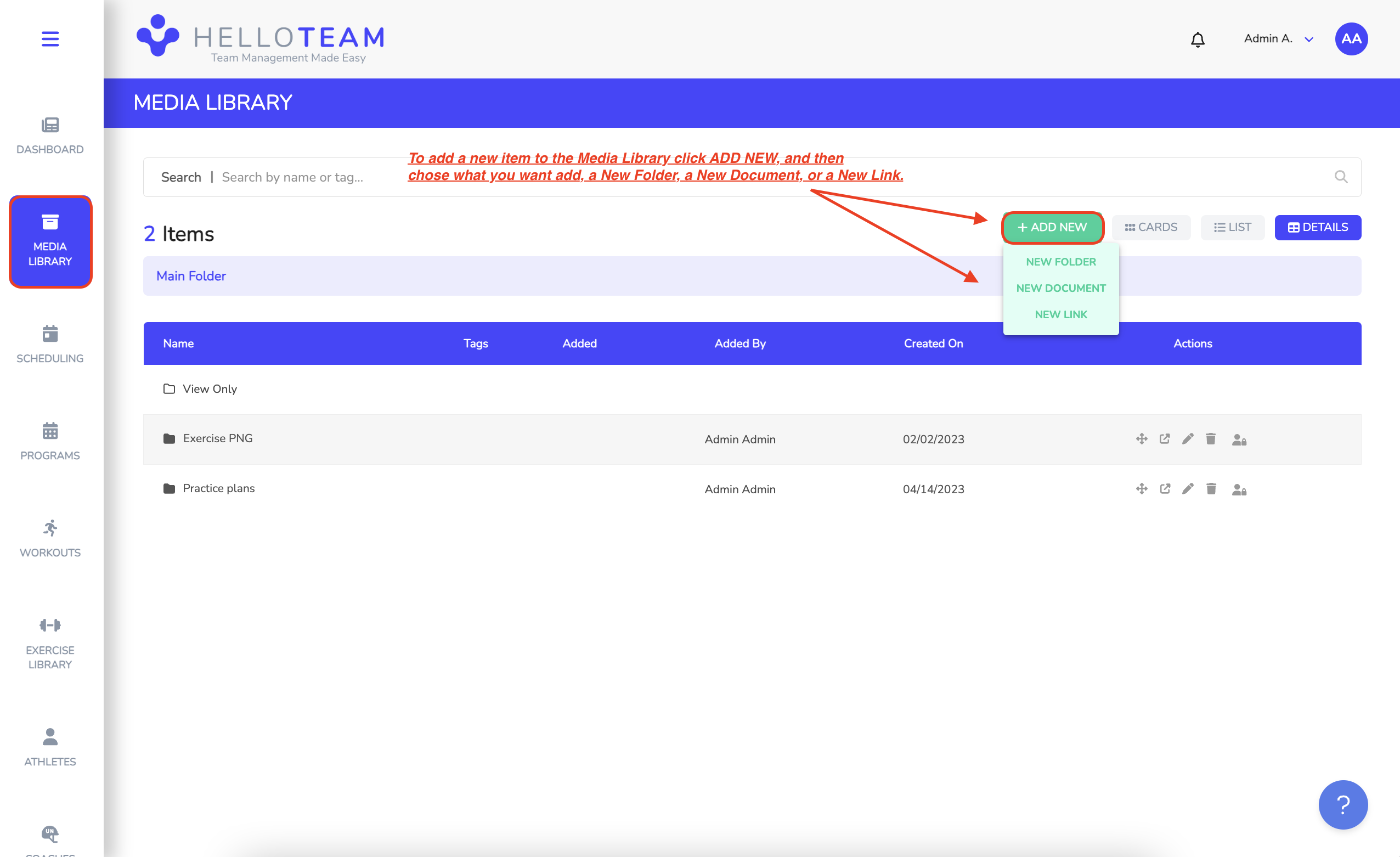Viewport: 1400px width, 857px height.
Task: Click the notification bell icon
Action: click(1197, 39)
